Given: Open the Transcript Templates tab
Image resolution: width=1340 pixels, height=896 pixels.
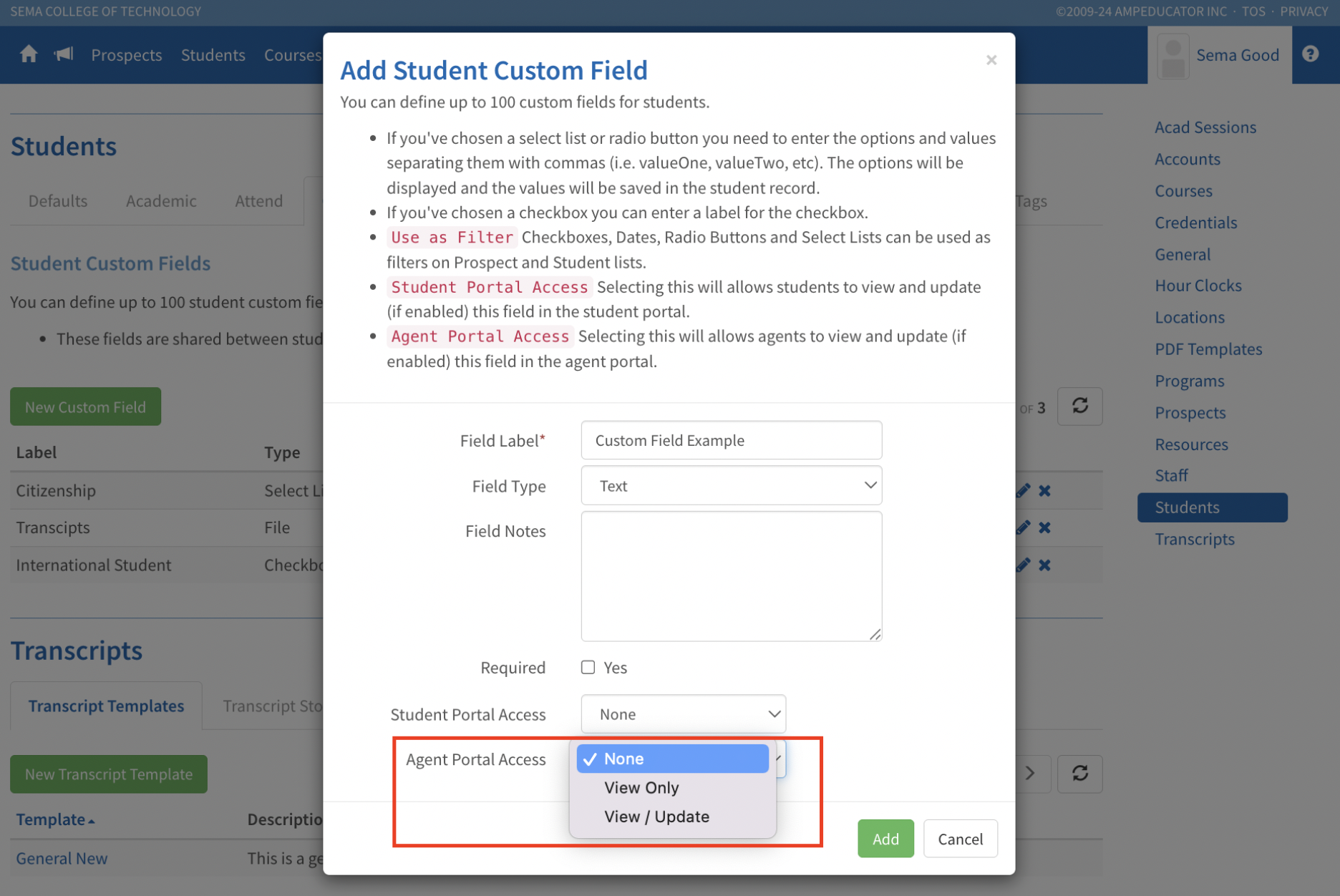Looking at the screenshot, I should (x=106, y=706).
